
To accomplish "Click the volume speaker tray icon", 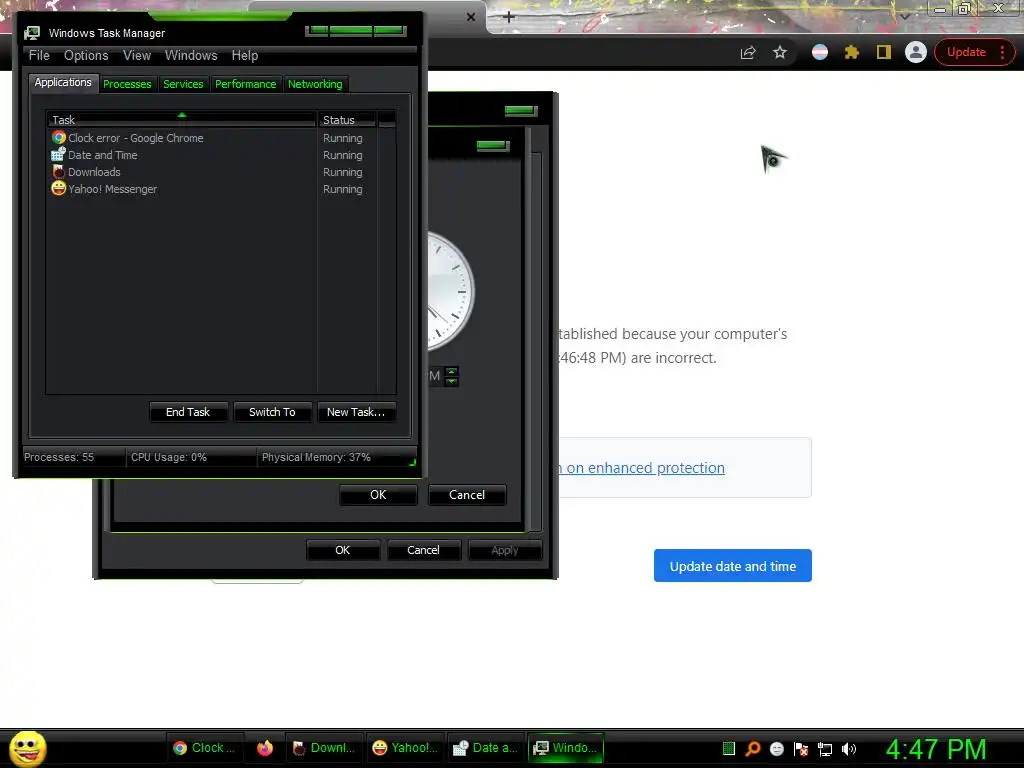I will click(x=848, y=748).
